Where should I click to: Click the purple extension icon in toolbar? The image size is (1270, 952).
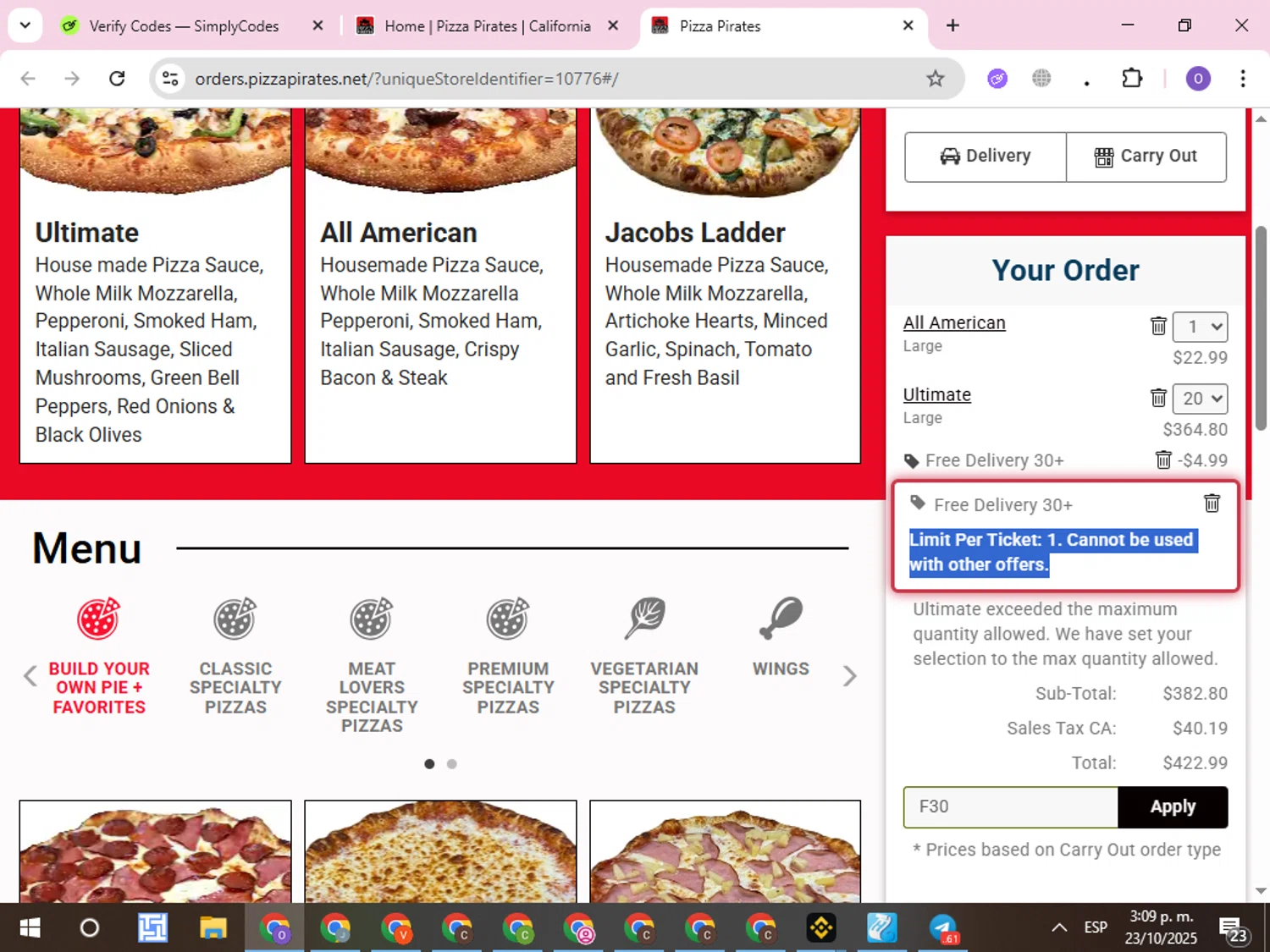click(x=997, y=79)
